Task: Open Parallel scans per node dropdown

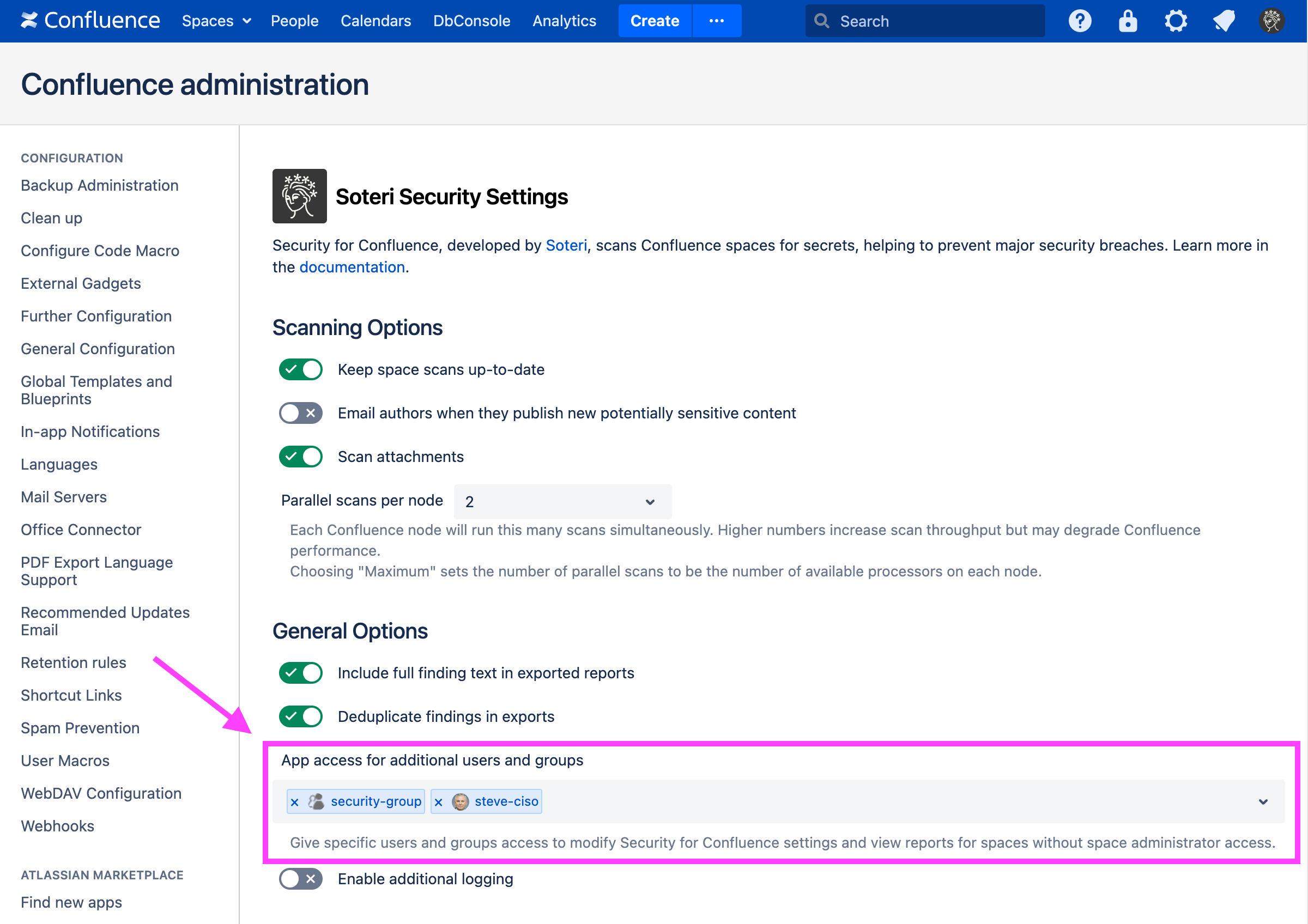Action: (x=562, y=502)
